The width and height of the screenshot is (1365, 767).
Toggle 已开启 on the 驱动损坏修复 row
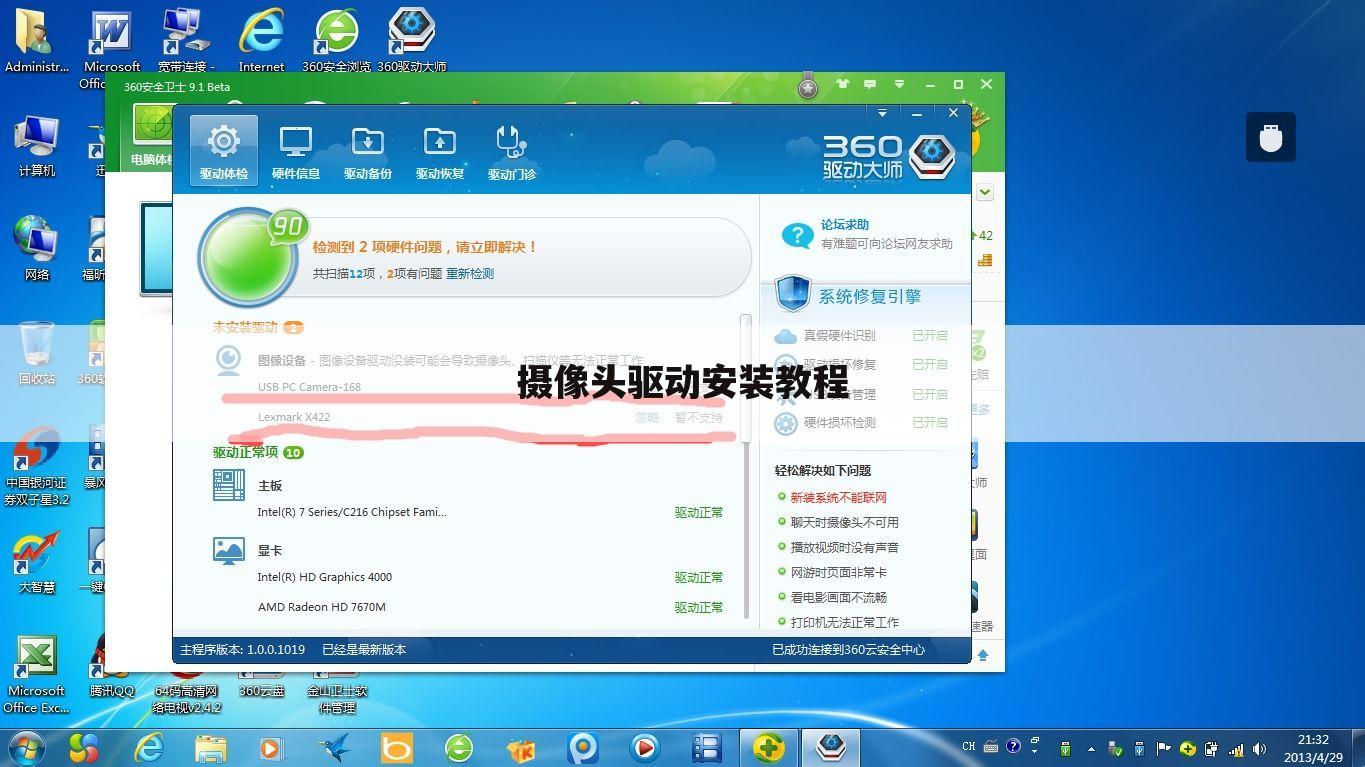coord(929,364)
